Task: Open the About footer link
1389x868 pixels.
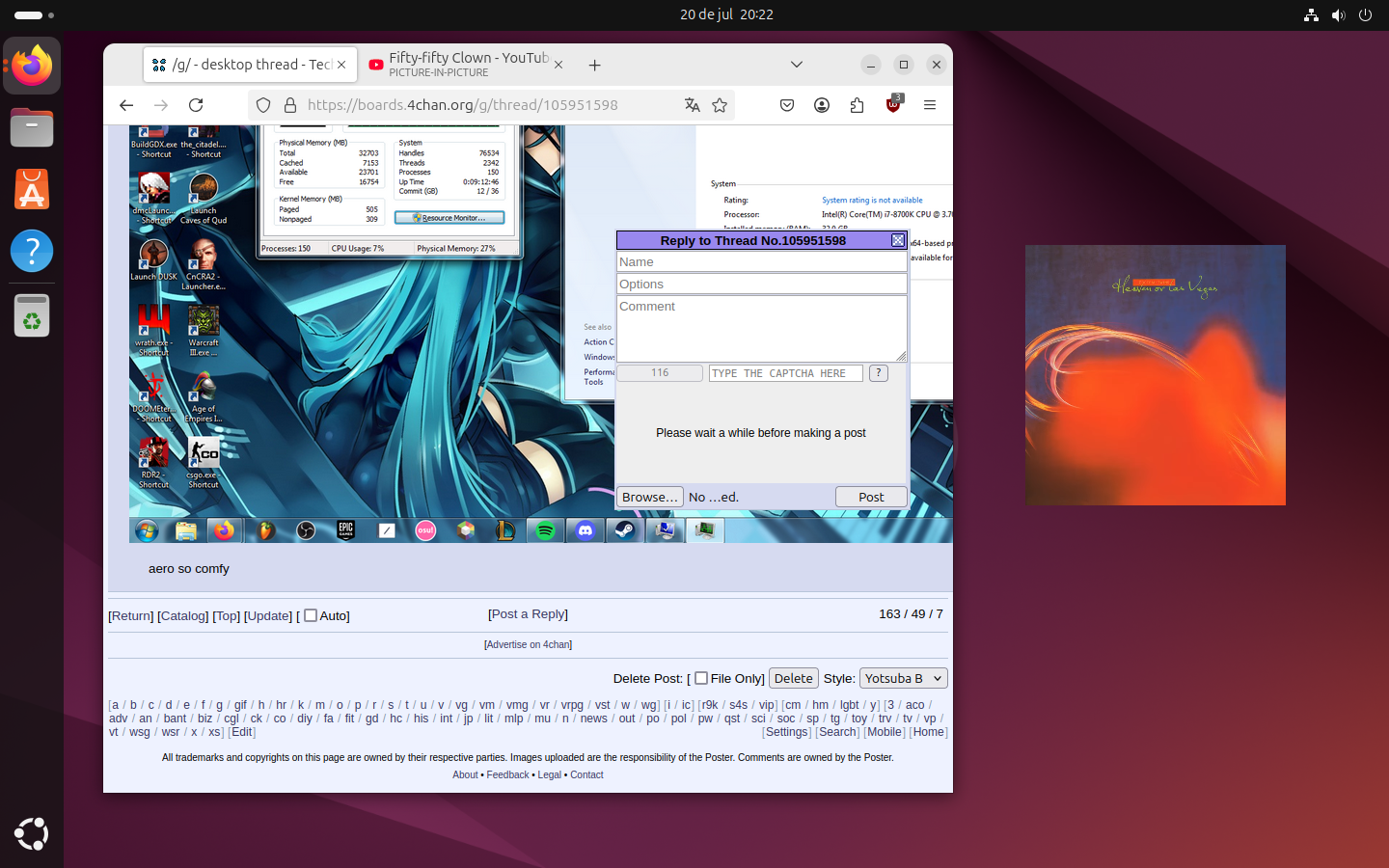Action: (465, 774)
